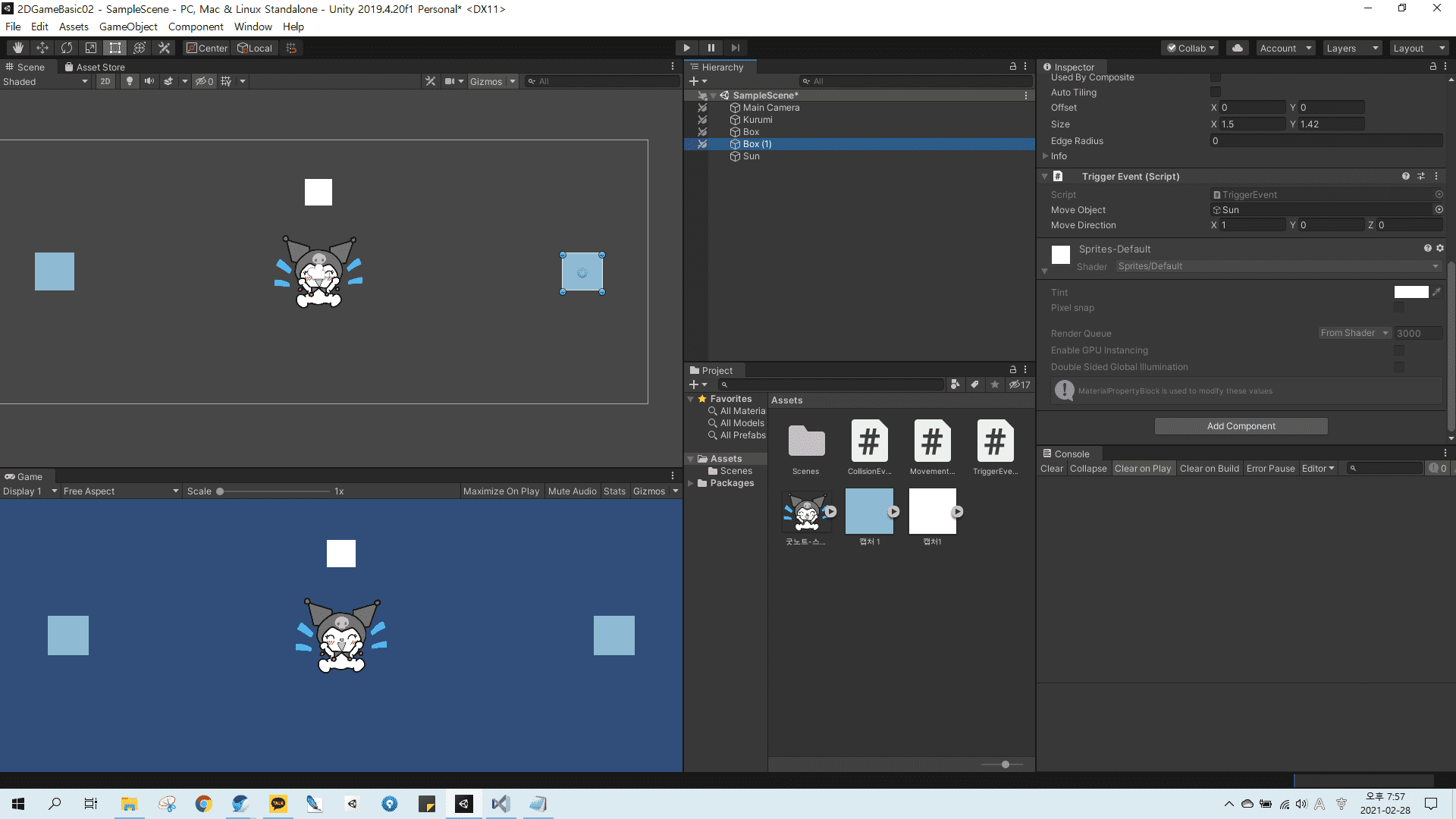Open Shaded draw mode dropdown
The height and width of the screenshot is (819, 1456).
click(45, 81)
